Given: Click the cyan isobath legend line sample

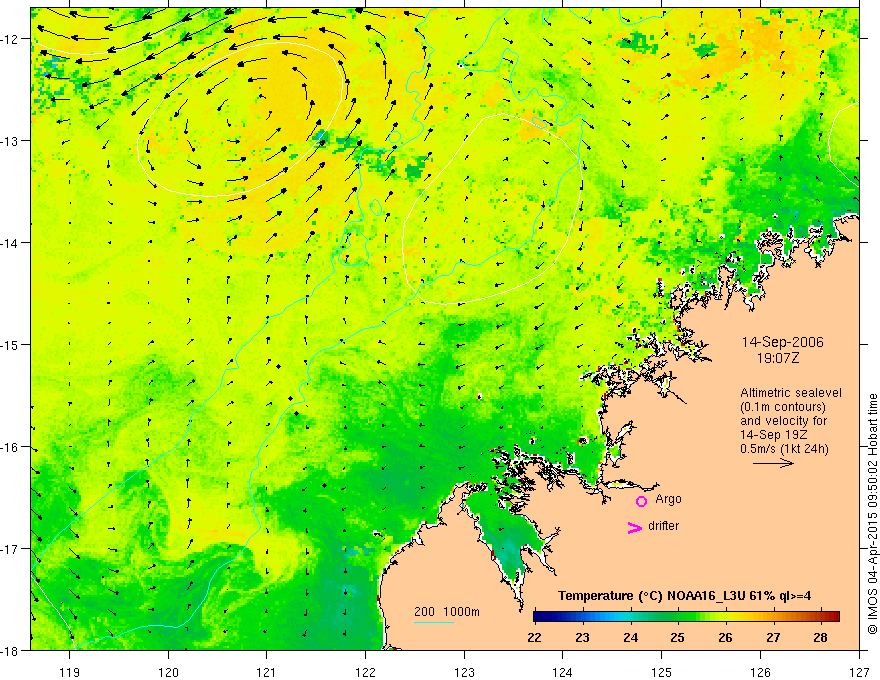Looking at the screenshot, I should pyautogui.click(x=434, y=622).
